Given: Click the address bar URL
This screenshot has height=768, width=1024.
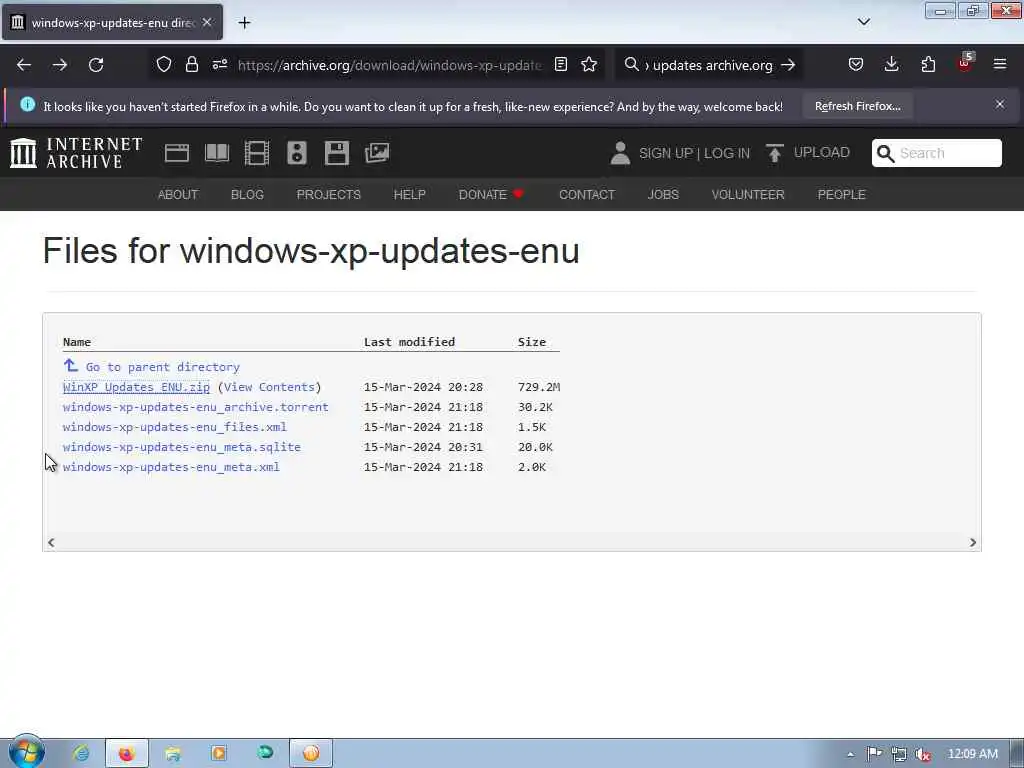Looking at the screenshot, I should click(390, 65).
